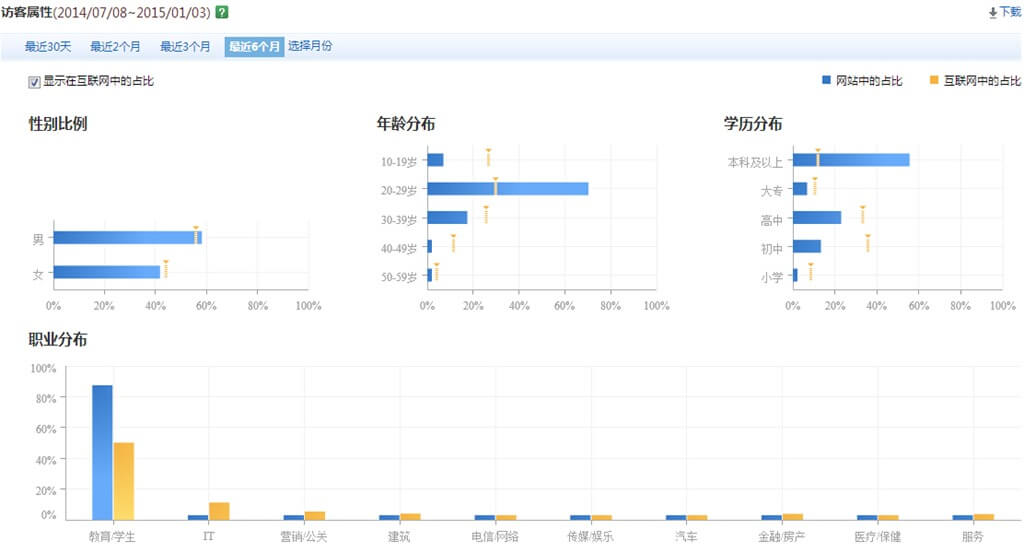
Task: Click the 汽车 category label
Action: tap(686, 537)
